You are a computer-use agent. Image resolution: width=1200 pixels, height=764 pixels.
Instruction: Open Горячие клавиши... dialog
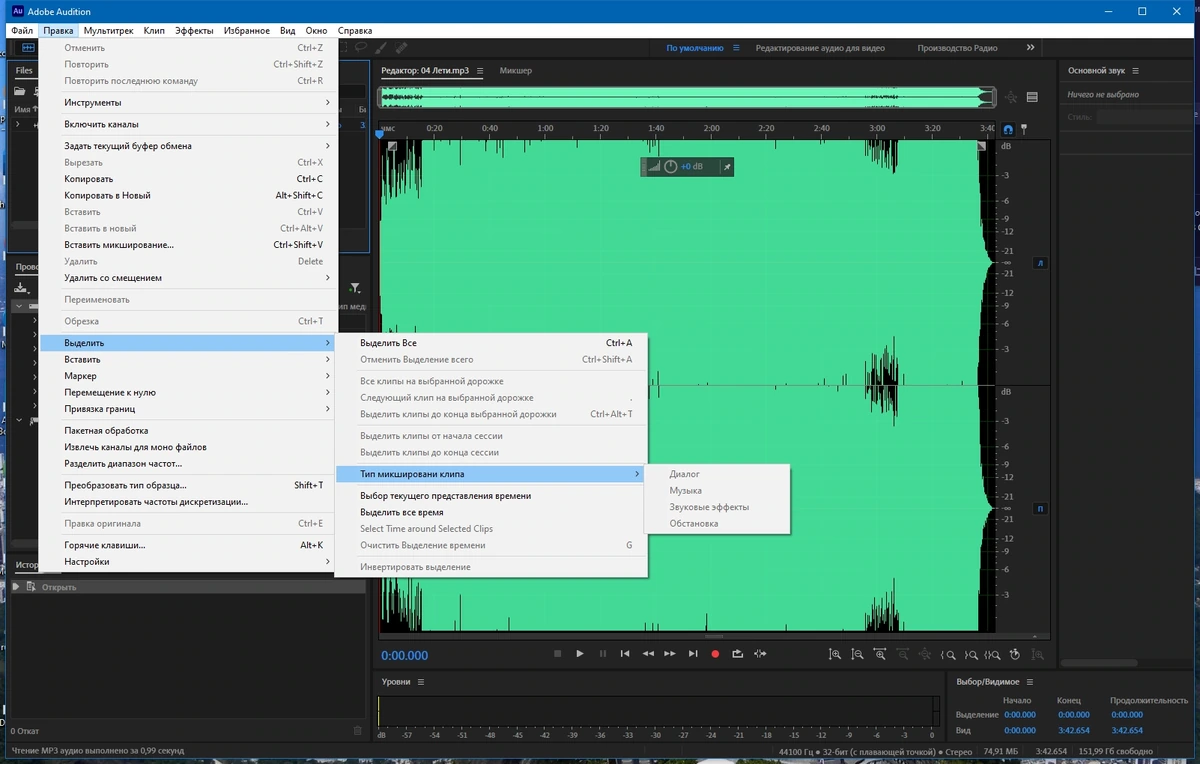pos(189,545)
